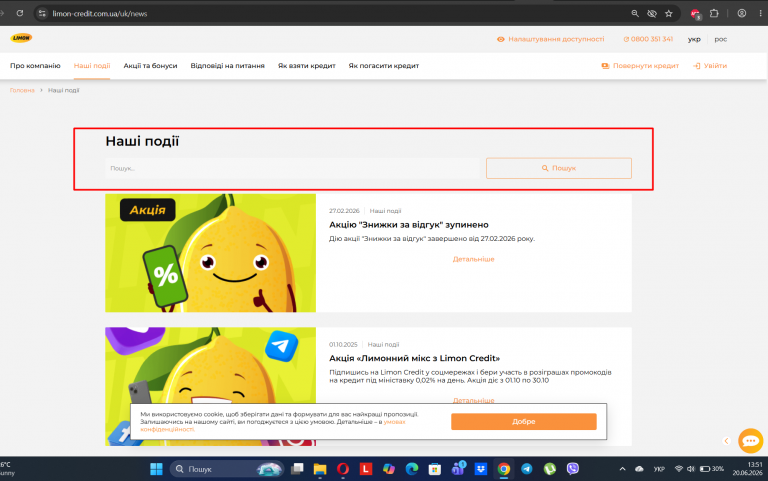Click the orange-outlined Пошук search button

(x=559, y=168)
